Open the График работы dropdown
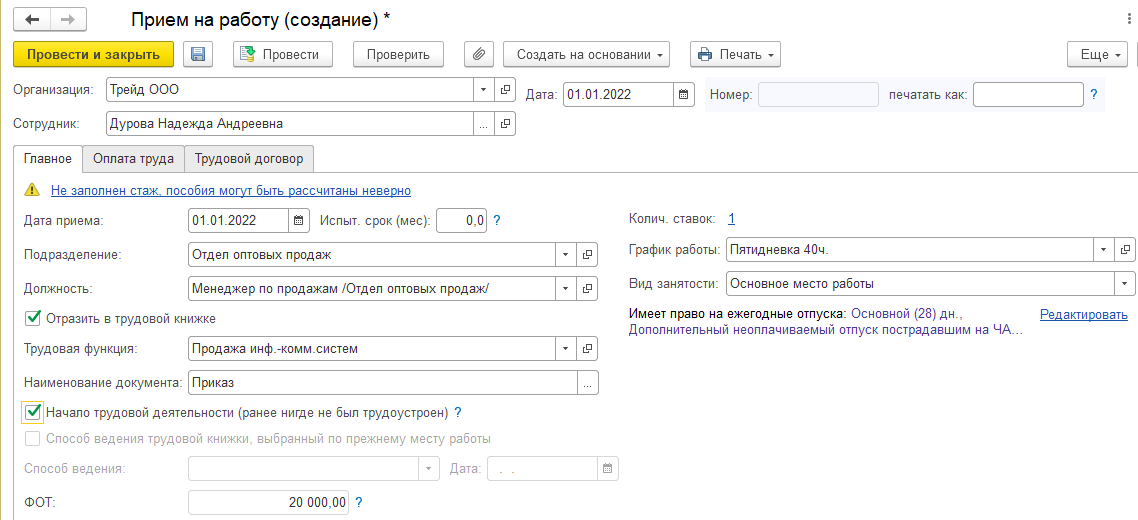 [x=1104, y=249]
